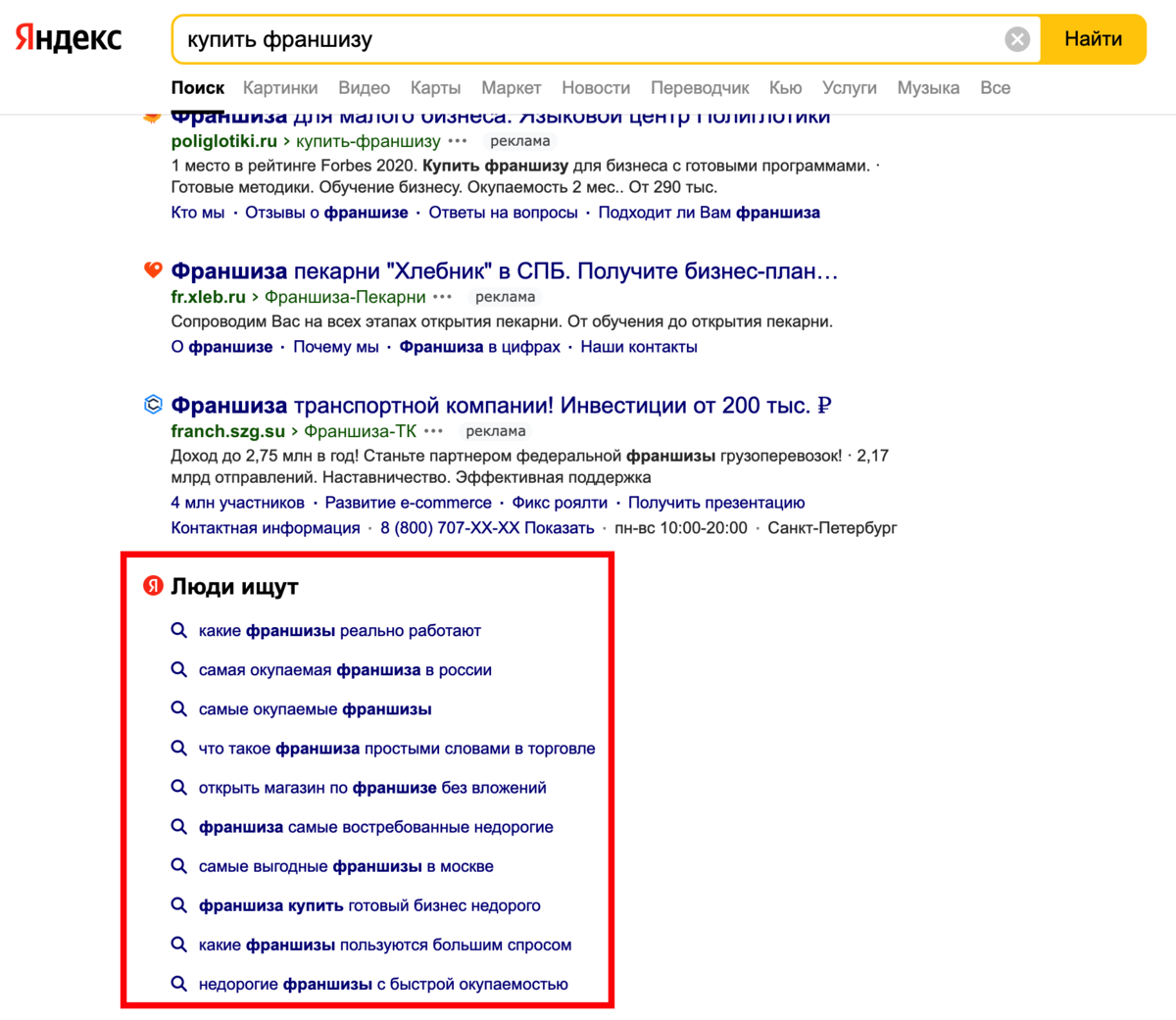This screenshot has width=1176, height=1020.
Task: Click the magnifier beside самая окупаемая франшиза в россии
Action: click(178, 670)
